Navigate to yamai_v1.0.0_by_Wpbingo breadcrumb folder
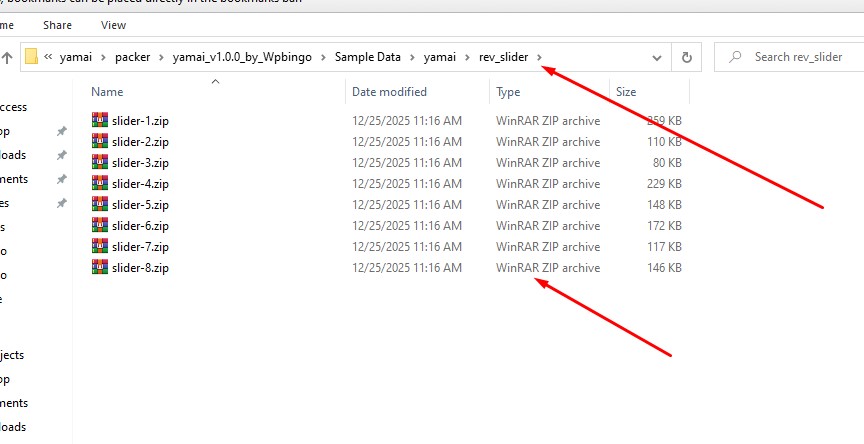864x444 pixels. coord(242,57)
